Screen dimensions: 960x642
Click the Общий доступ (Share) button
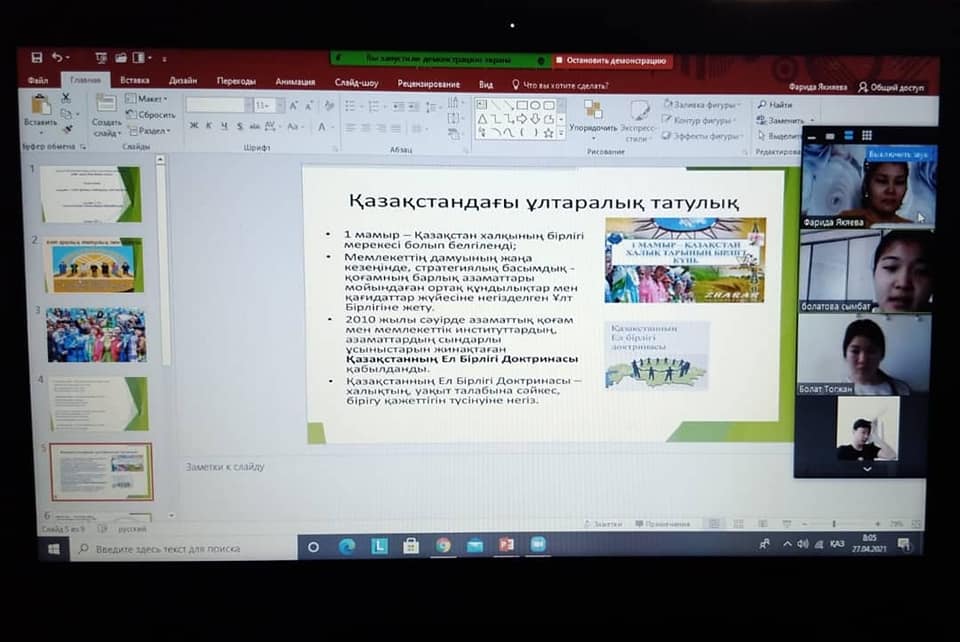point(891,87)
